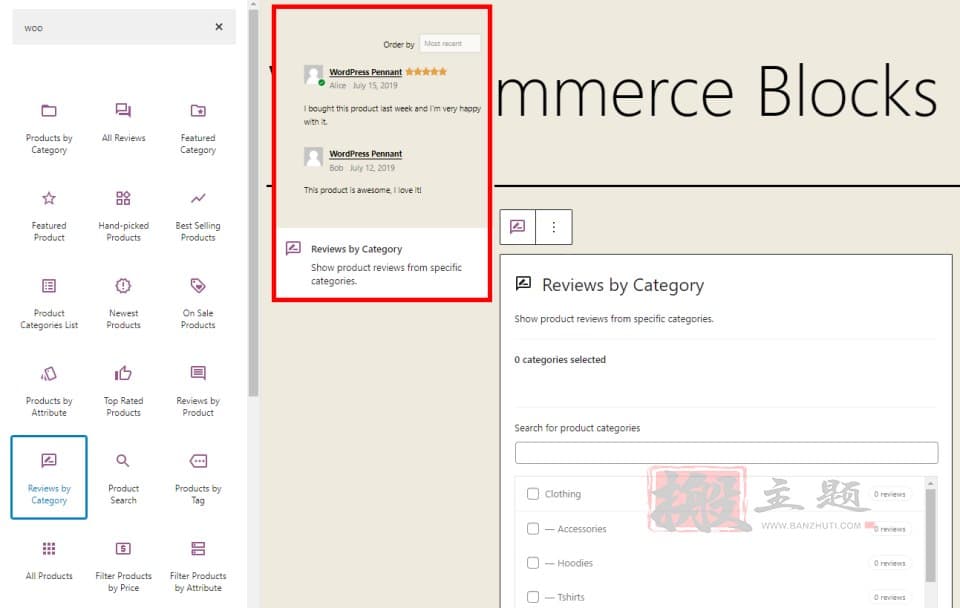Click the '0 reviews' badge for Hoodies
Image resolution: width=960 pixels, height=608 pixels.
pos(890,563)
